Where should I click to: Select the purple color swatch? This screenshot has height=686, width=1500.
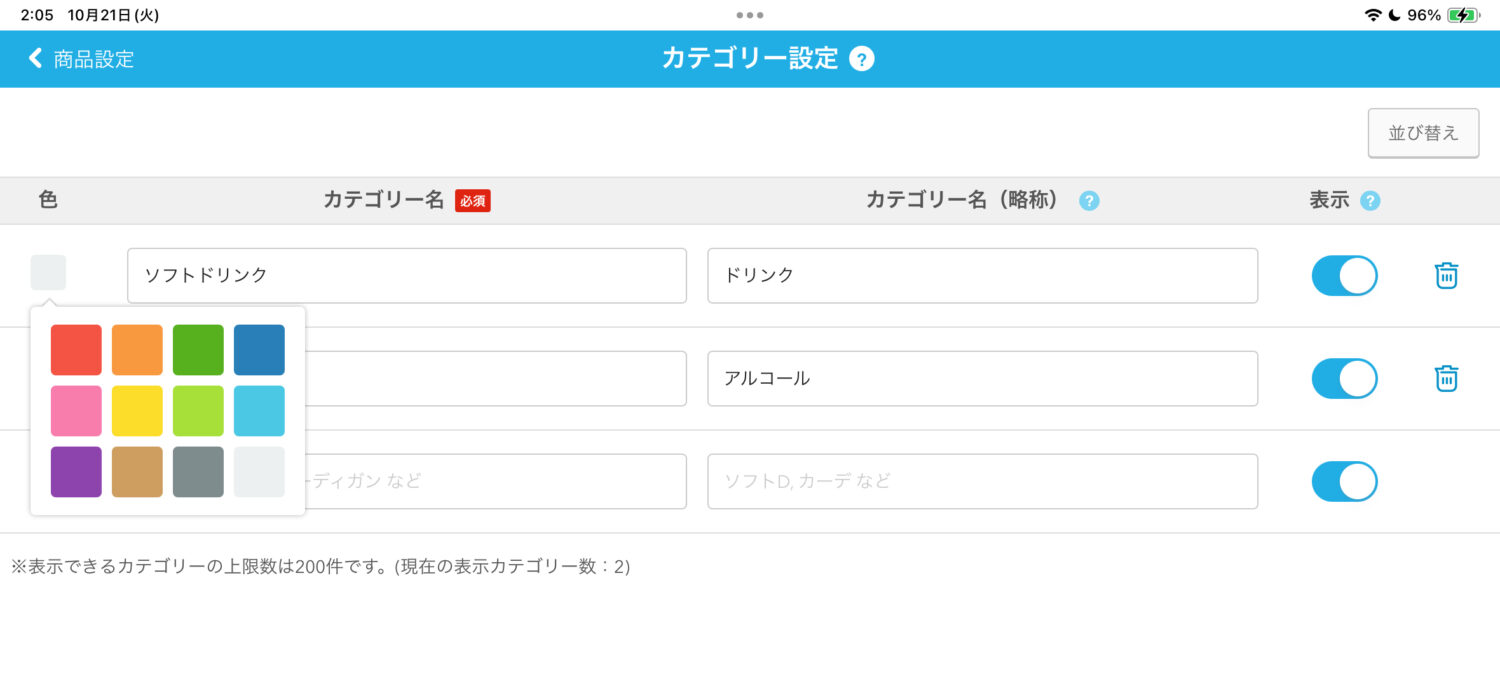[76, 472]
